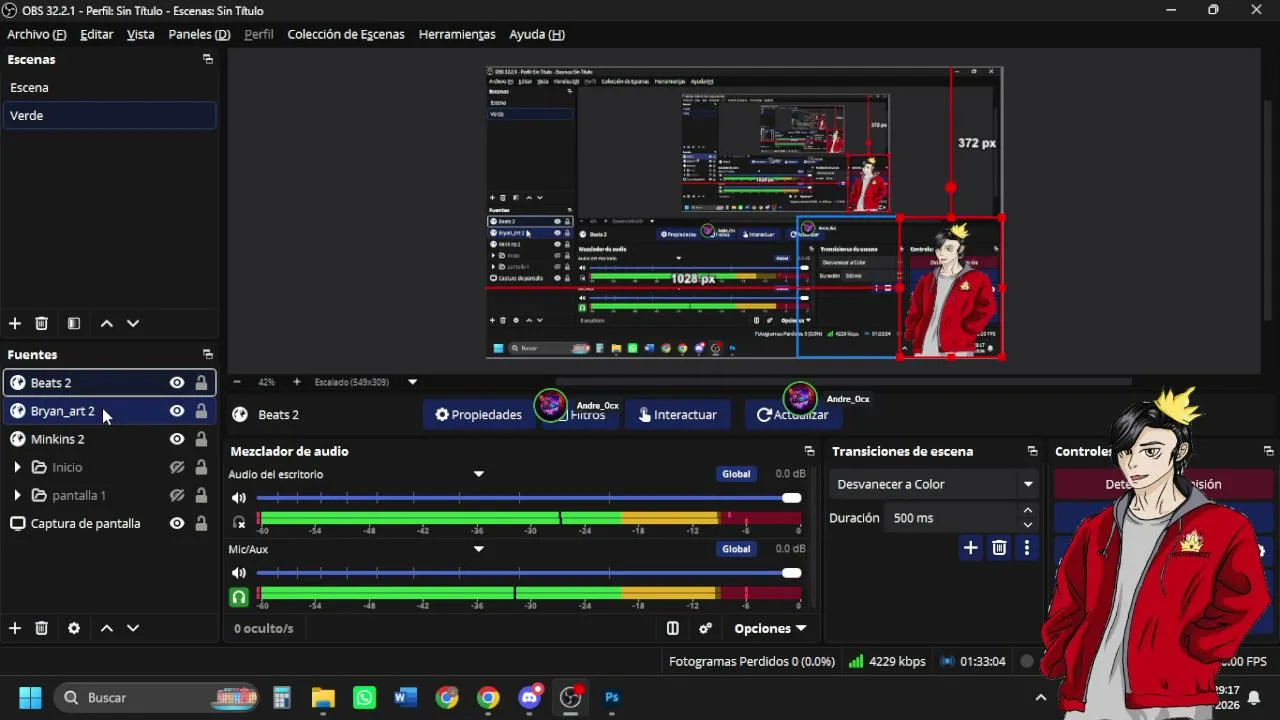Viewport: 1280px width, 720px height.
Task: Show the pantalla 1 group
Action: click(x=177, y=495)
